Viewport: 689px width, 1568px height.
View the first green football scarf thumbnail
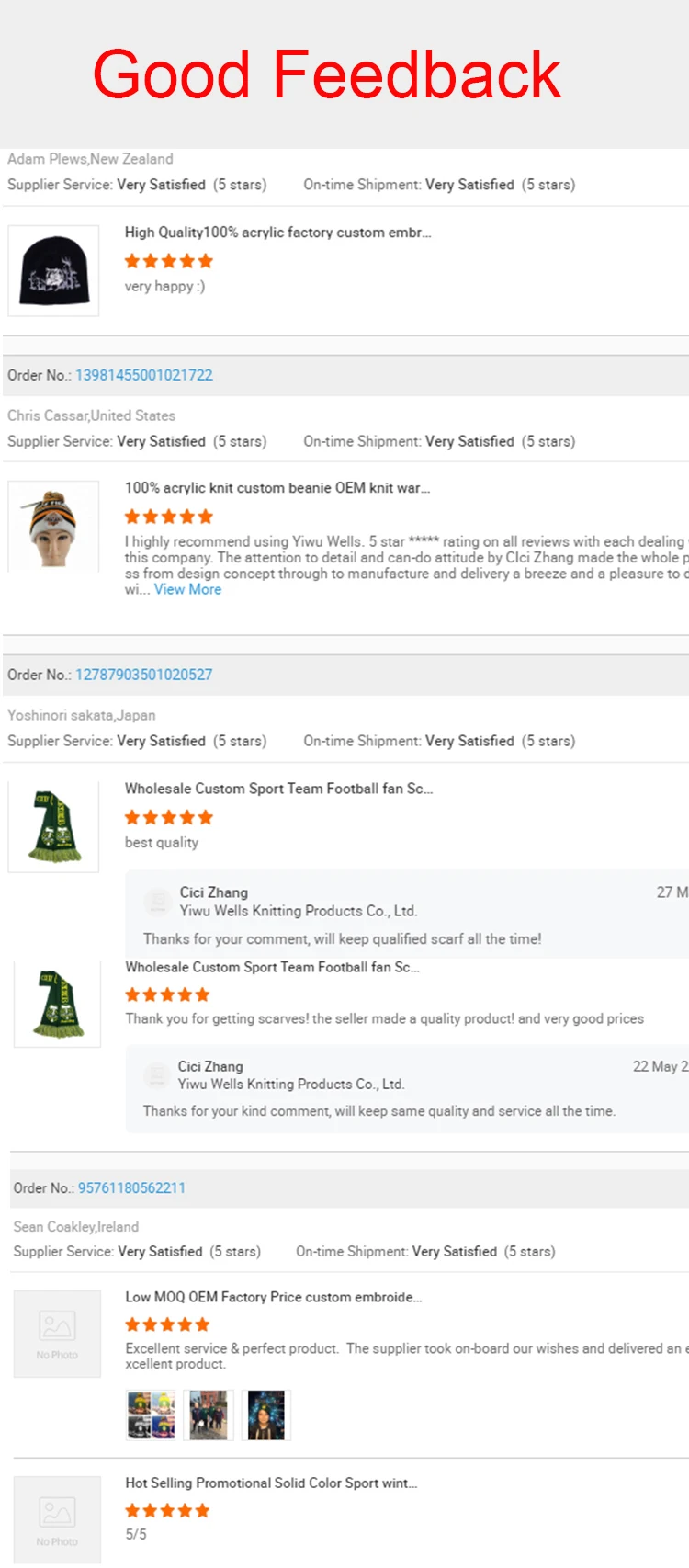pyautogui.click(x=53, y=826)
